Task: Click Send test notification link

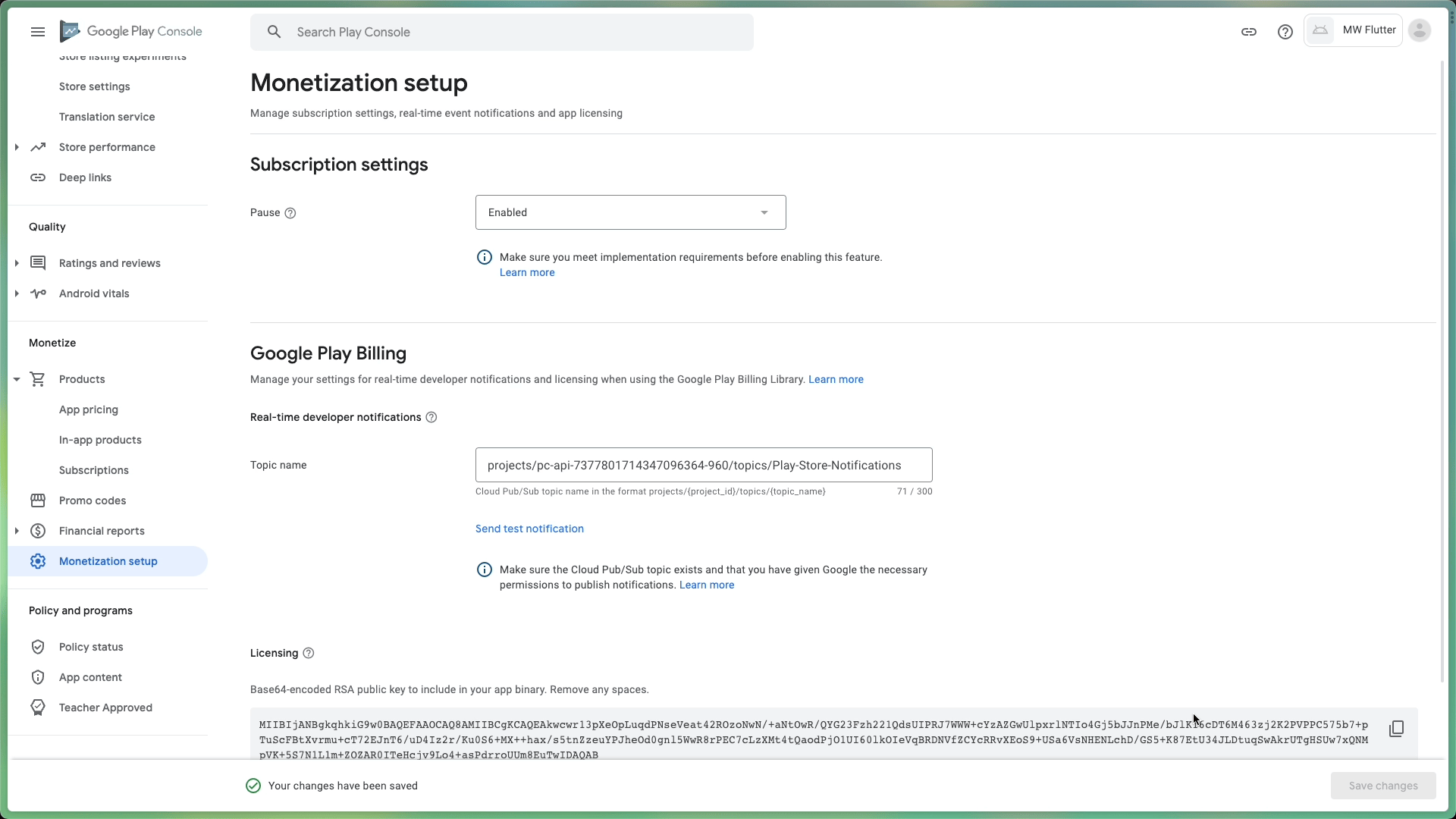Action: pos(529,529)
